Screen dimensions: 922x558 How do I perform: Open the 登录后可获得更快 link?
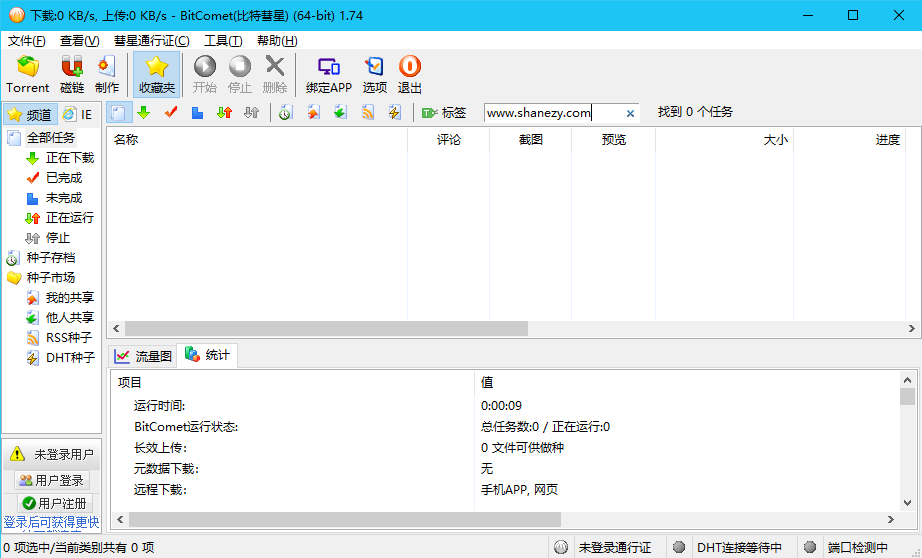51,522
